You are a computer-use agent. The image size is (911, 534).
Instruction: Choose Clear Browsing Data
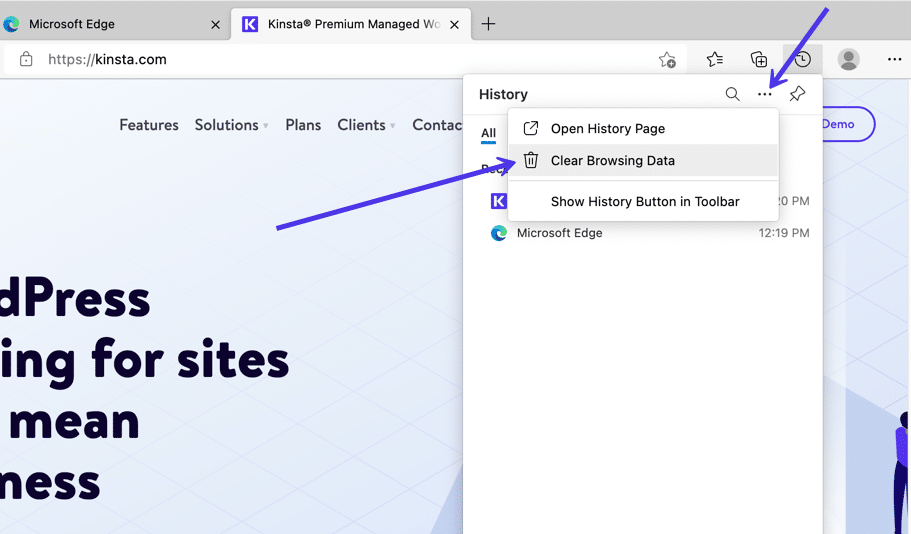click(x=643, y=160)
